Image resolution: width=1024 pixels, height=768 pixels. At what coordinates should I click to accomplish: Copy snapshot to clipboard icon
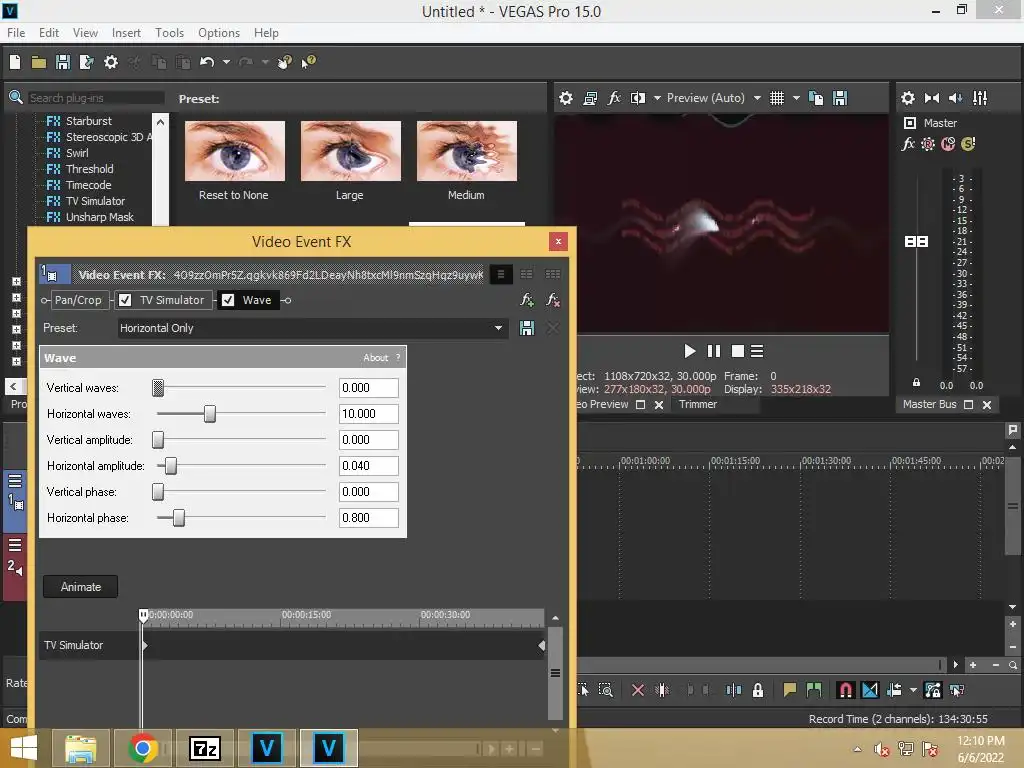pos(816,98)
